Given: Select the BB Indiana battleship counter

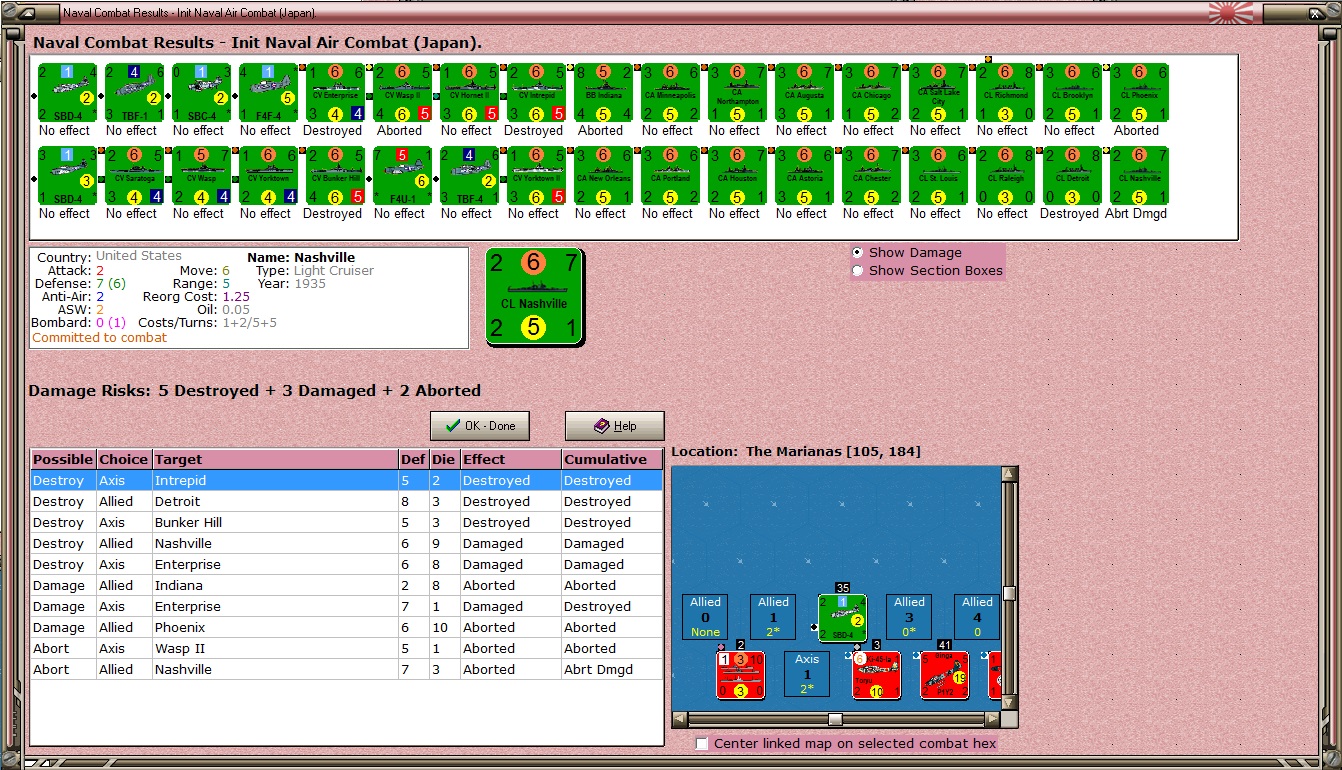Looking at the screenshot, I should [x=602, y=93].
